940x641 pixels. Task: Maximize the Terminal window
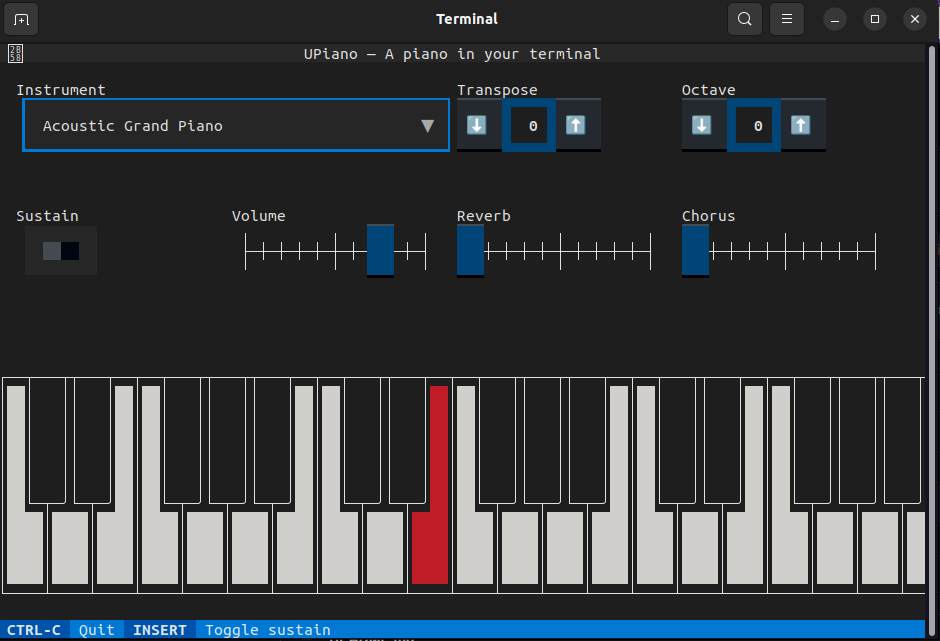pos(875,19)
